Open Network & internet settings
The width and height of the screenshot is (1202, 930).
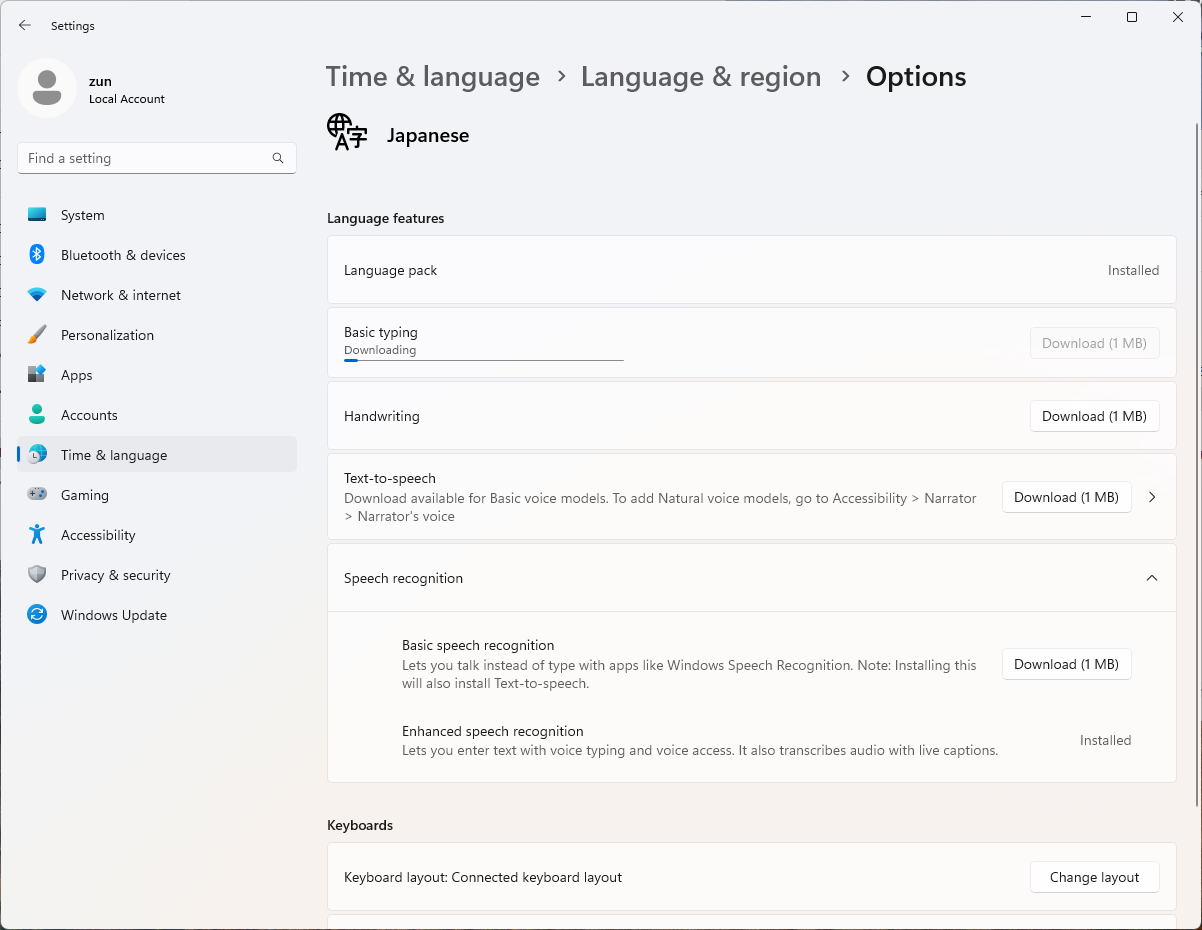pyautogui.click(x=157, y=295)
